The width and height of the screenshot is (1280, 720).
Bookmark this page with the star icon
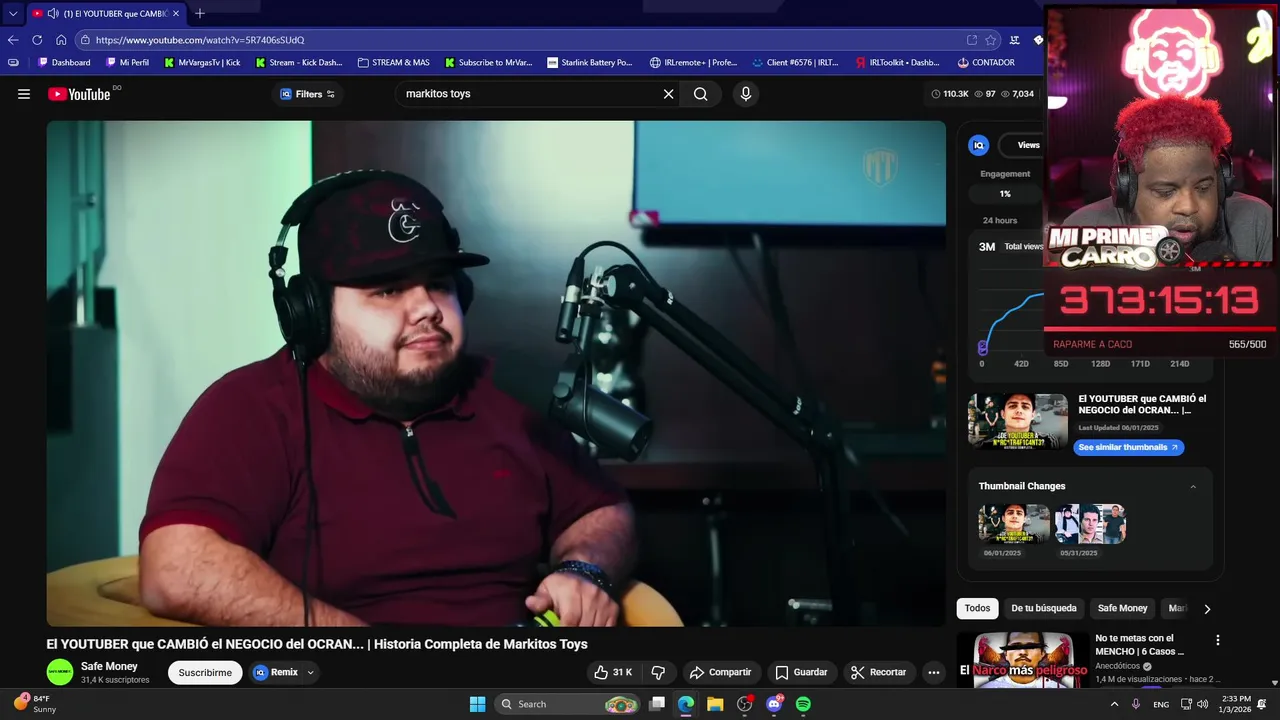990,40
